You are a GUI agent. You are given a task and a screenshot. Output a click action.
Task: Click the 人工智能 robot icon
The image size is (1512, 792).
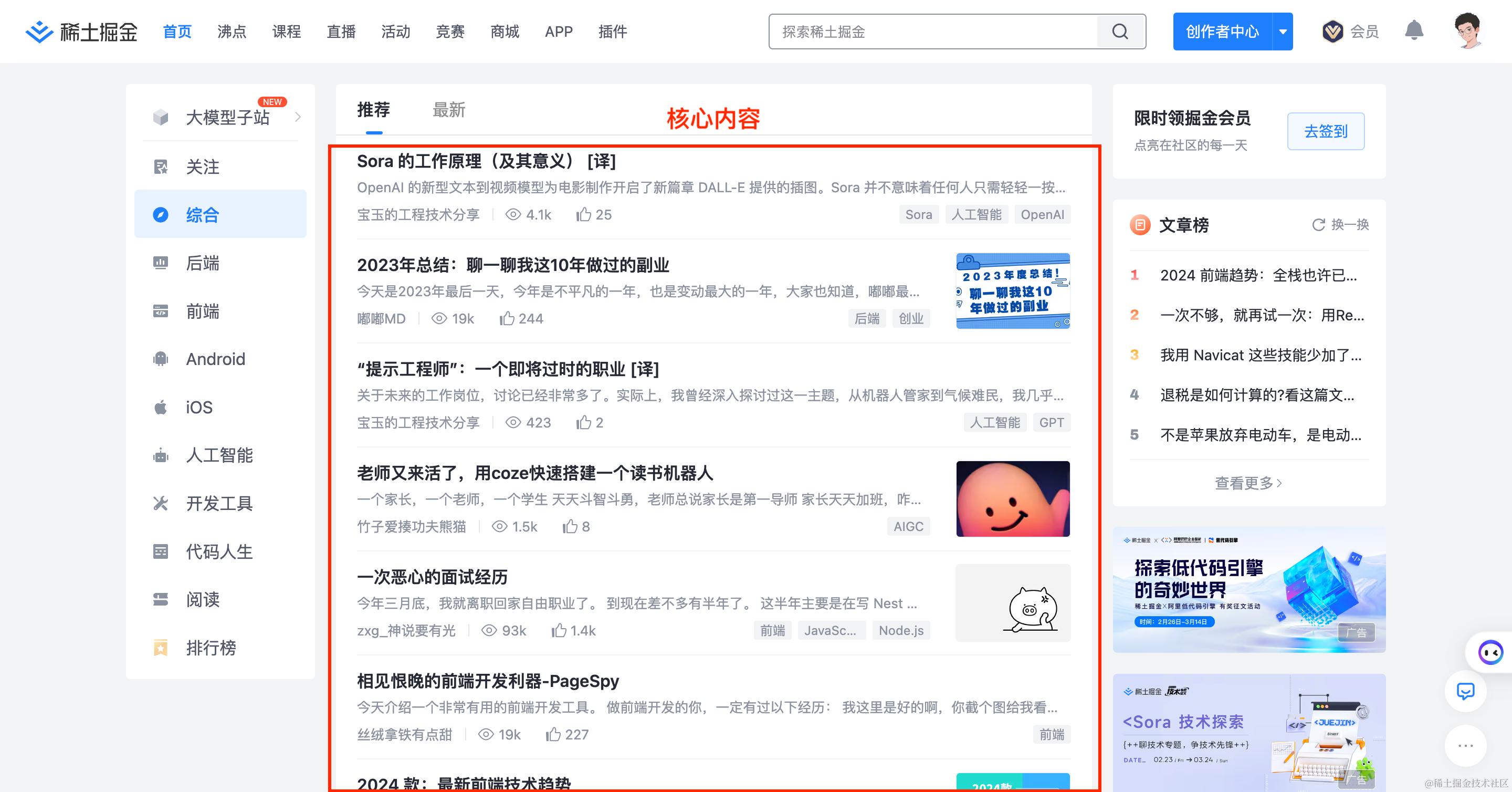[160, 455]
